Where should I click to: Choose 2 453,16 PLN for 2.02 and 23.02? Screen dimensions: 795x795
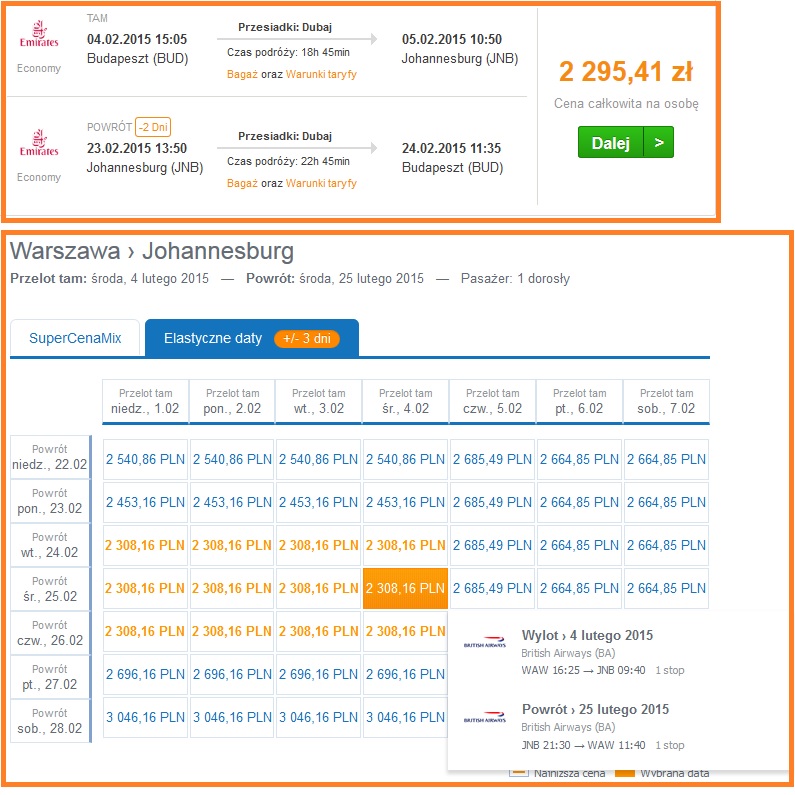point(232,502)
